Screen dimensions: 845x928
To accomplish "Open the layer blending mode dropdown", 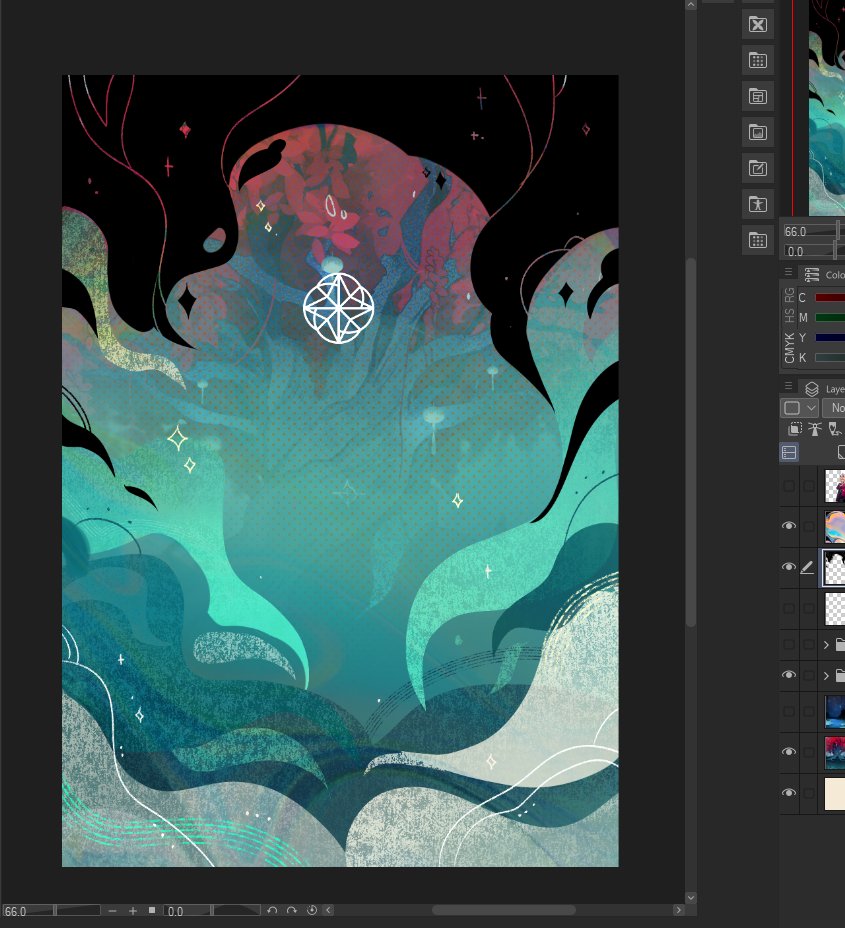I will pos(837,407).
